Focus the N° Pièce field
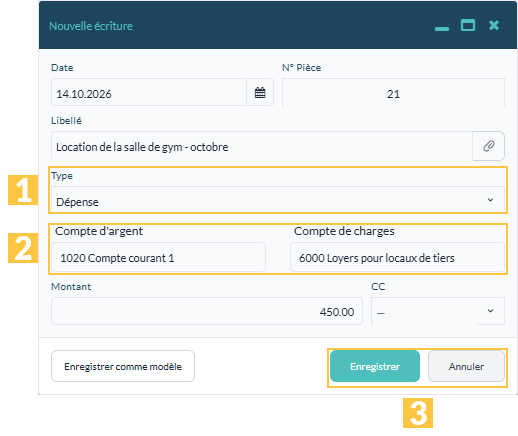518x436 pixels. pyautogui.click(x=393, y=93)
